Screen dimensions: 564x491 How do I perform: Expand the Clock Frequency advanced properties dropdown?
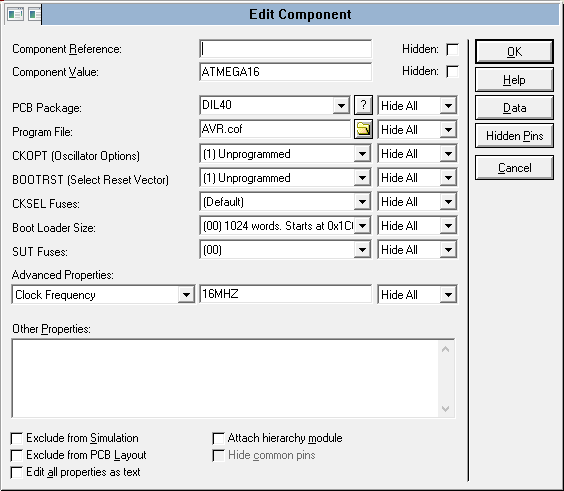(x=186, y=295)
